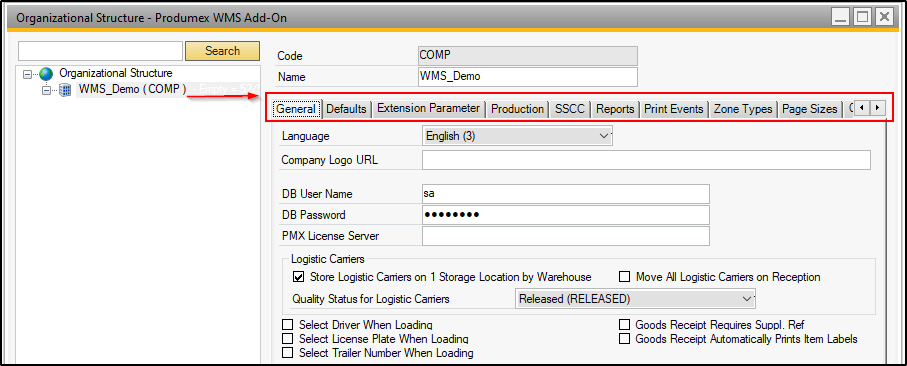Switch to the General tab
The height and width of the screenshot is (366, 907).
click(296, 109)
